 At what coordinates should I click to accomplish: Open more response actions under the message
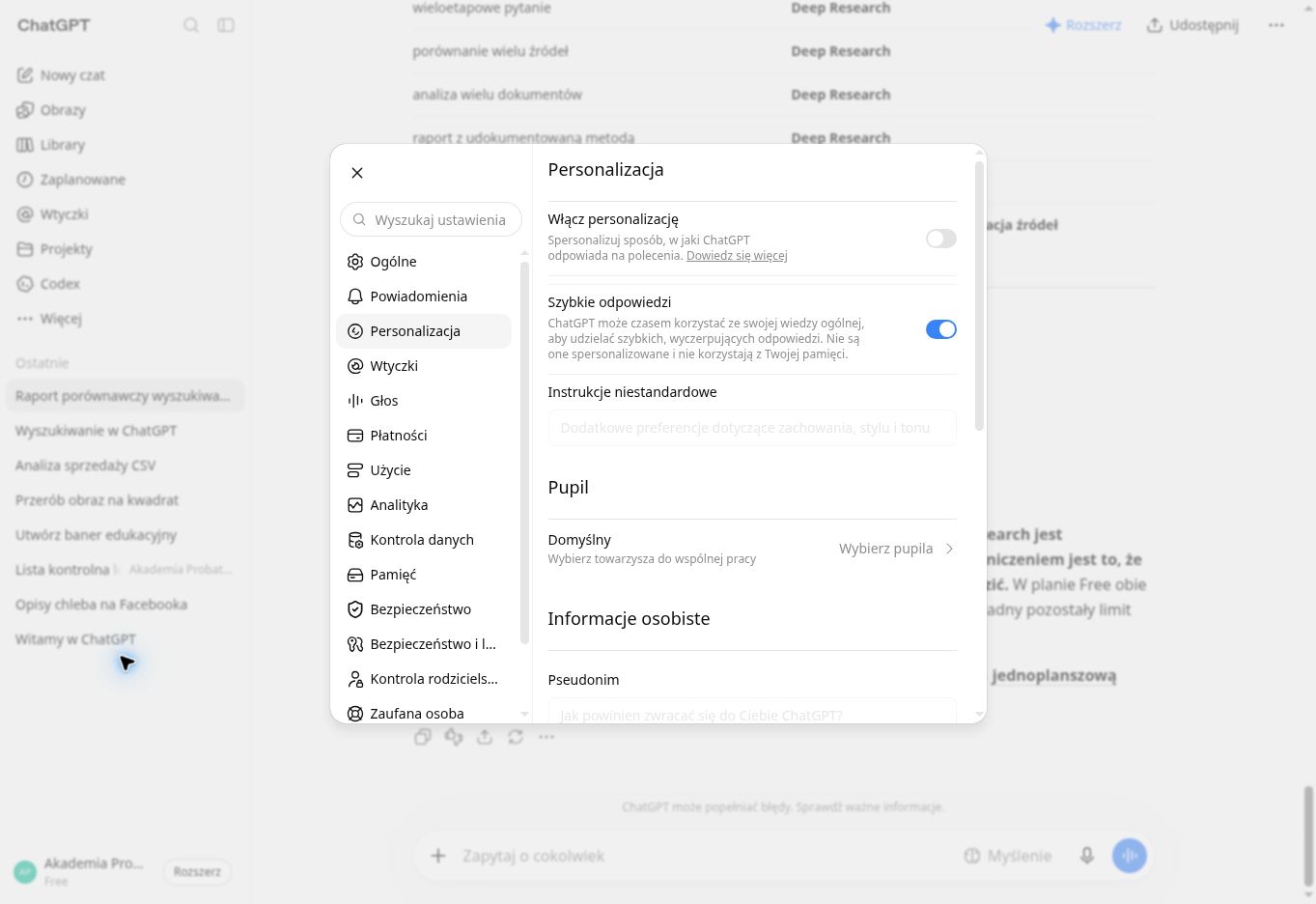point(546,737)
